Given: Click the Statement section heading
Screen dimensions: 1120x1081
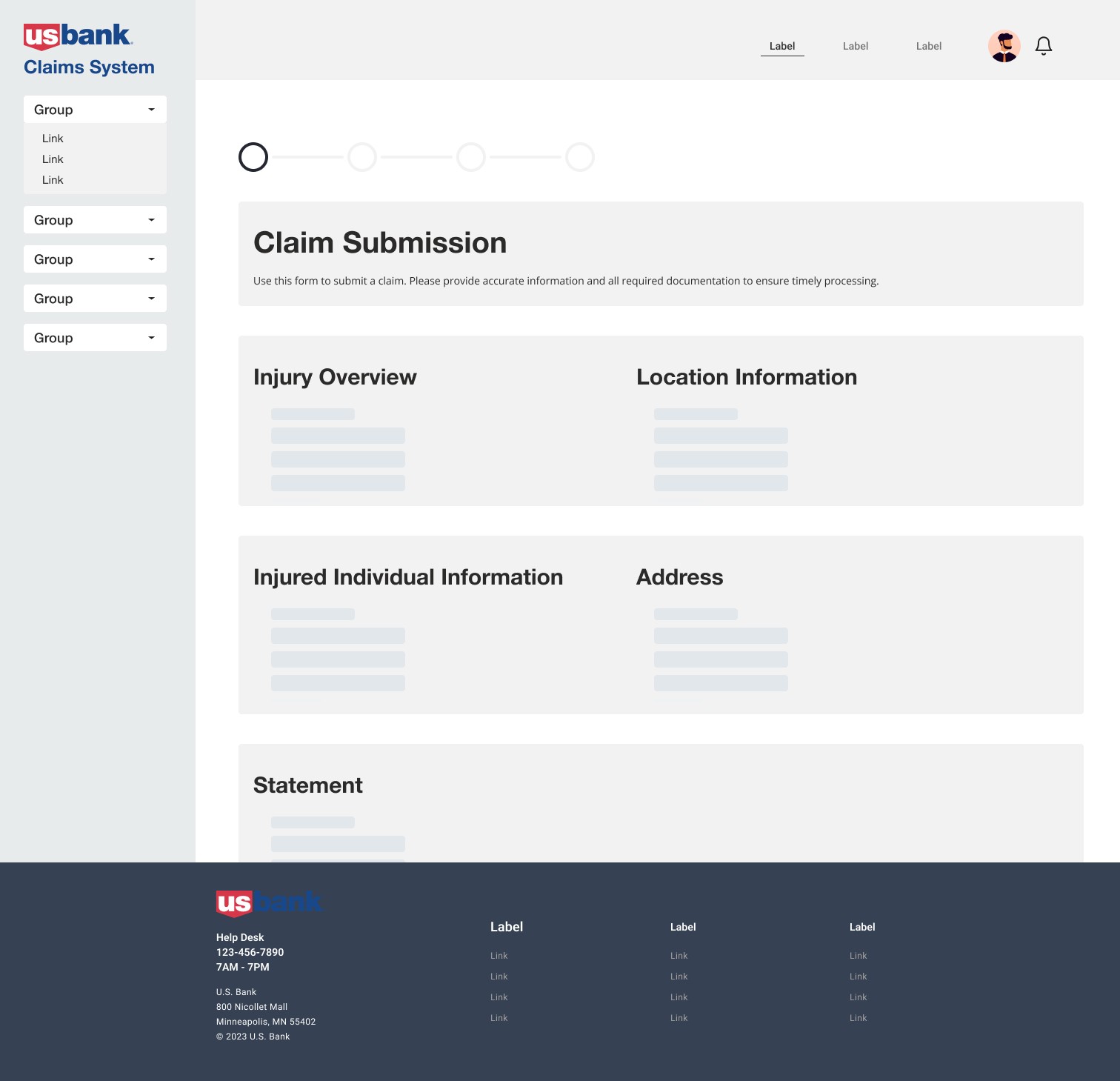Looking at the screenshot, I should tap(308, 785).
